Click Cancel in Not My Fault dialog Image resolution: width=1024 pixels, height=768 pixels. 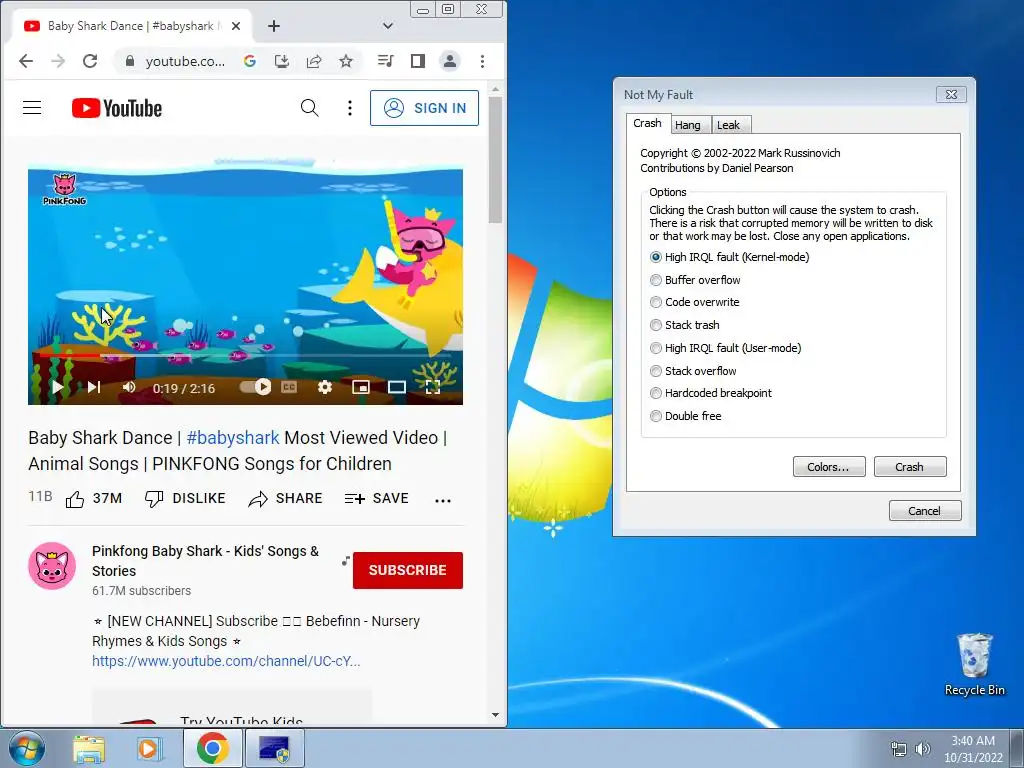tap(925, 510)
